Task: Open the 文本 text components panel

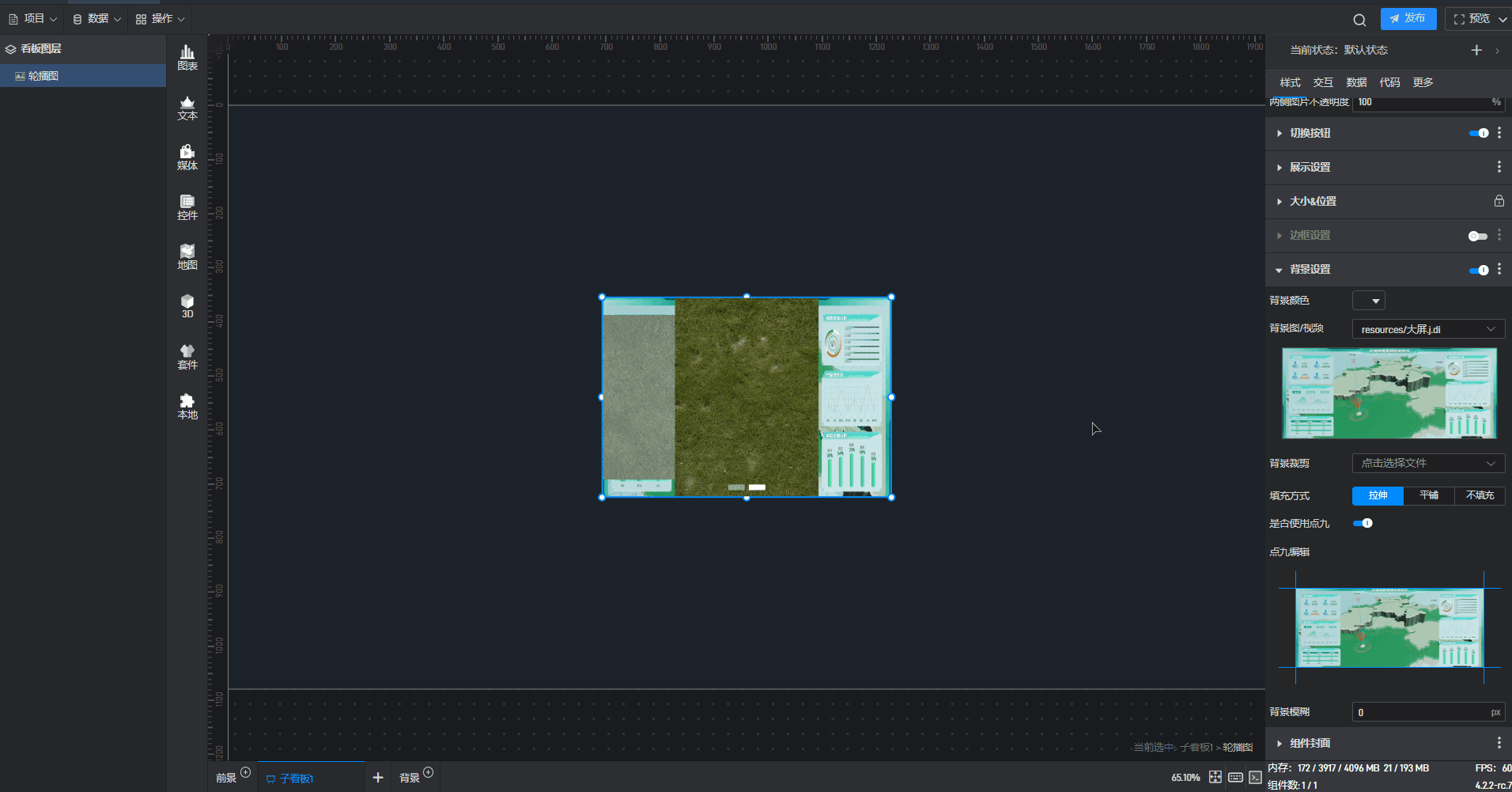Action: [x=187, y=108]
